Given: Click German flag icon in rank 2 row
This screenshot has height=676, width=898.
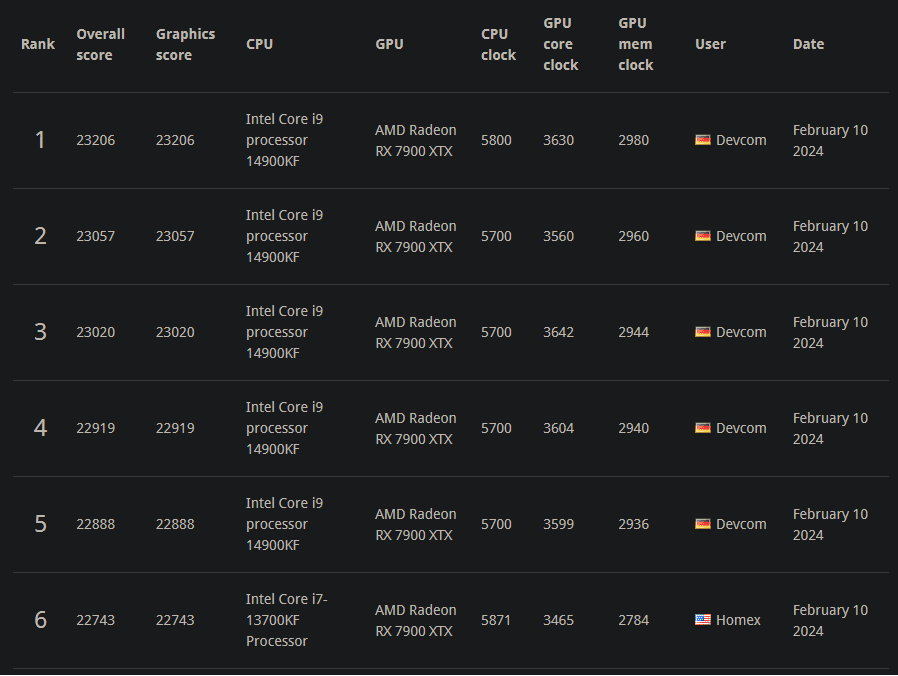Looking at the screenshot, I should click(x=703, y=236).
